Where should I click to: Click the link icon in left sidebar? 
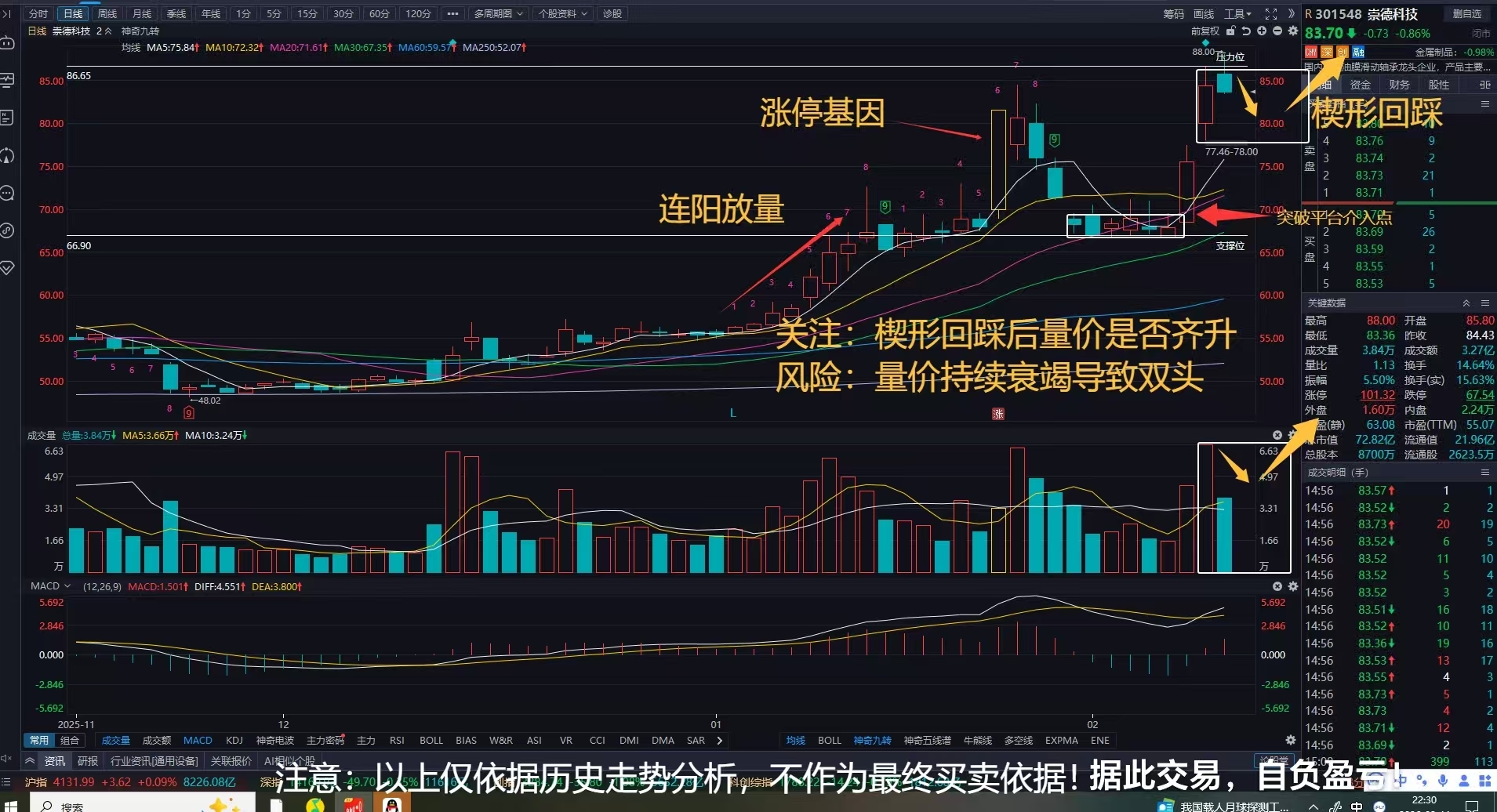click(7, 230)
